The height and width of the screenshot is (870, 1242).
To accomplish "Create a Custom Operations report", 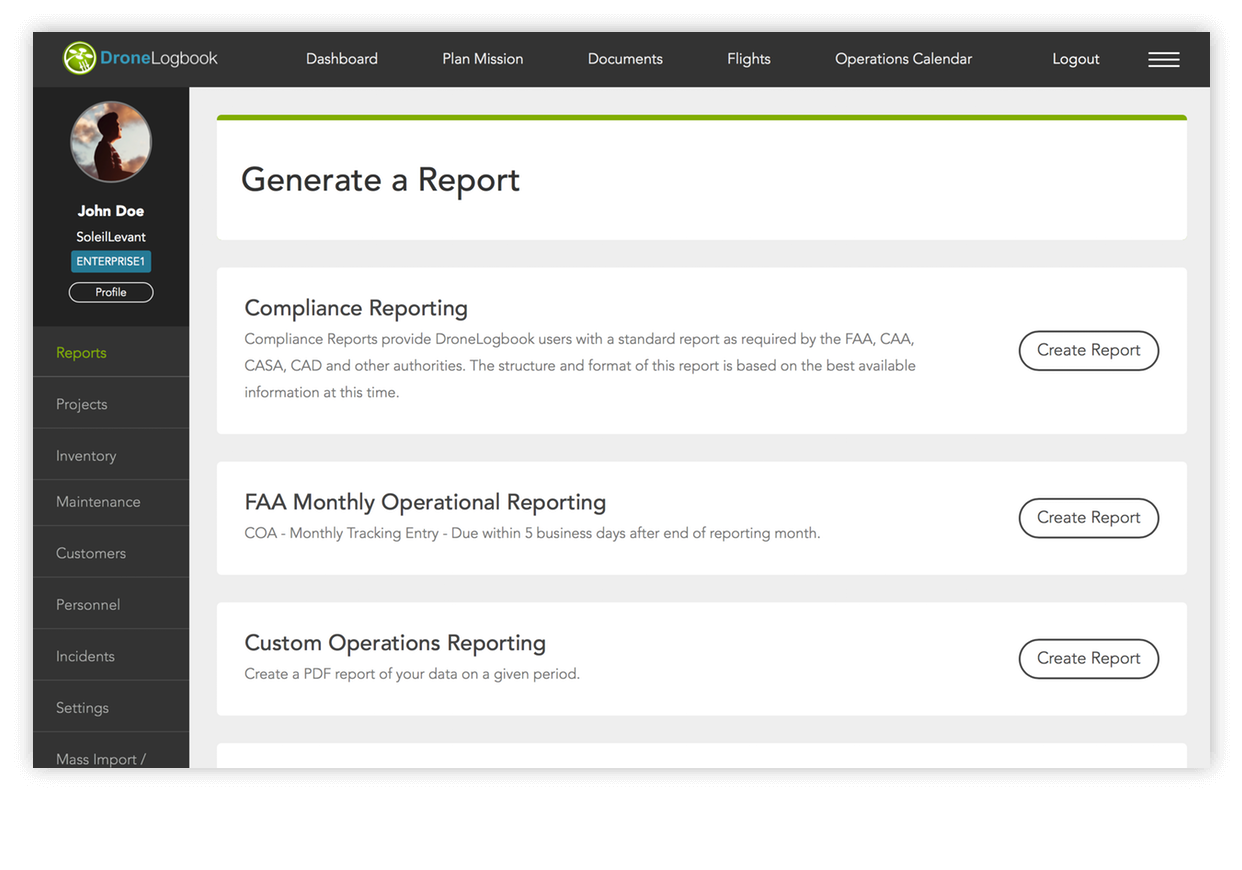I will (x=1088, y=659).
